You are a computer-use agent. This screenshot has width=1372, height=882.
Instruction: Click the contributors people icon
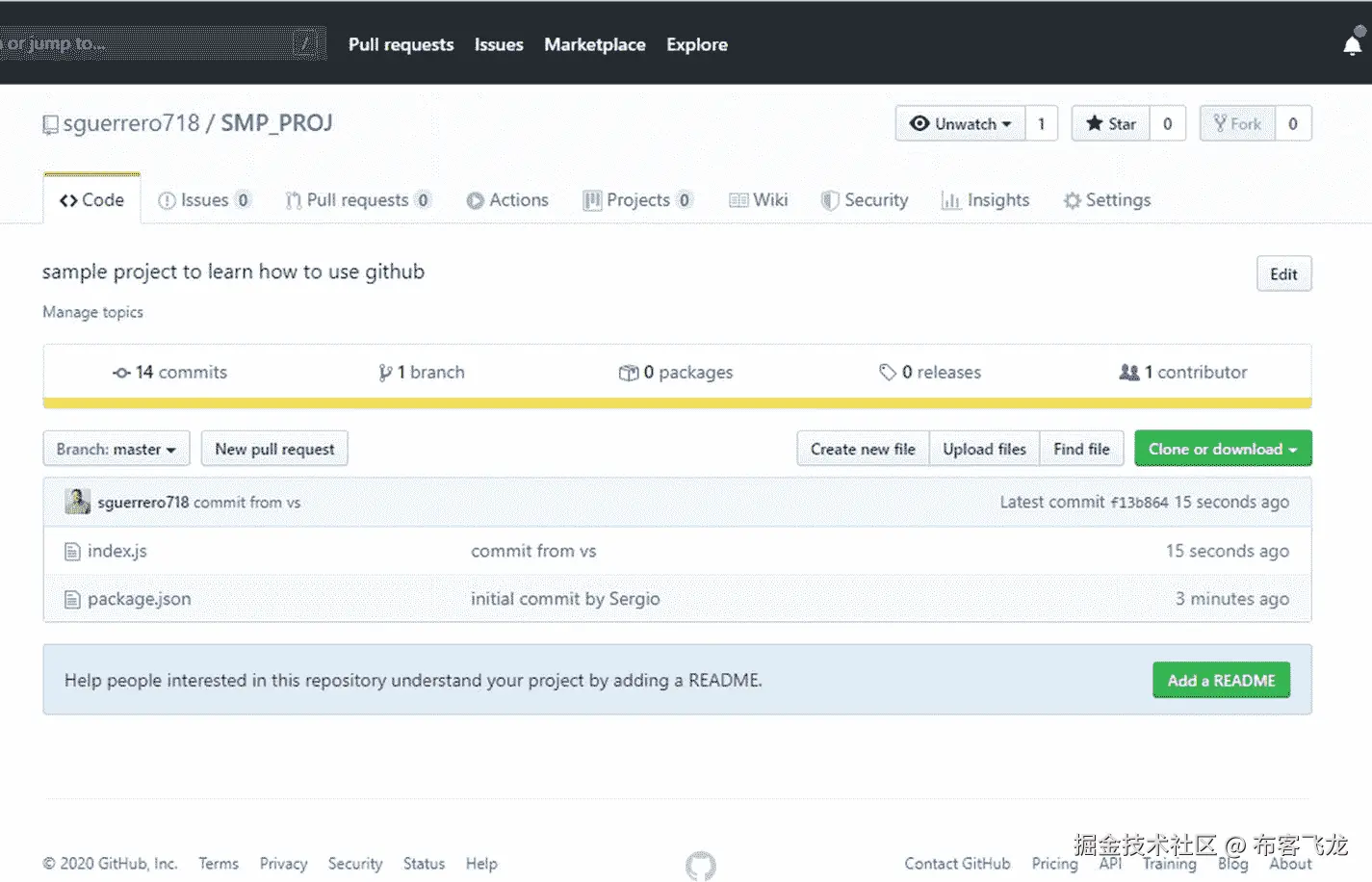pos(1129,373)
